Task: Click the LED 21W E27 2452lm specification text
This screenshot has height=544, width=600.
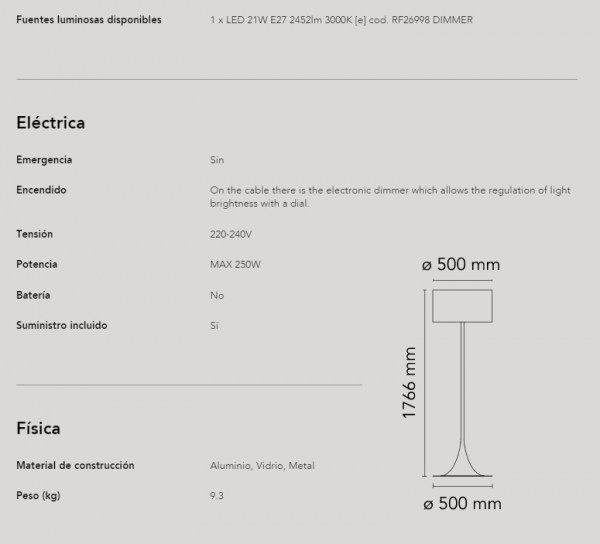Action: point(341,20)
